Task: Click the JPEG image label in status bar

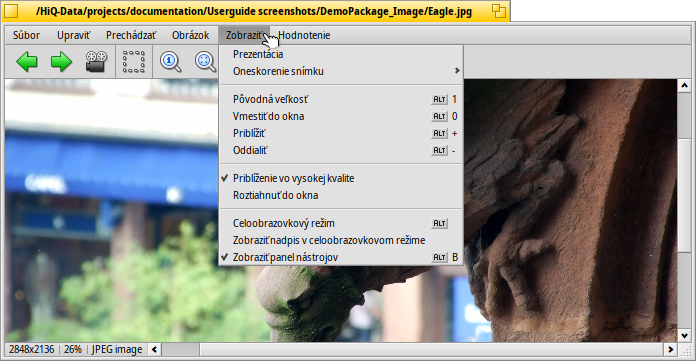Action: pyautogui.click(x=117, y=349)
